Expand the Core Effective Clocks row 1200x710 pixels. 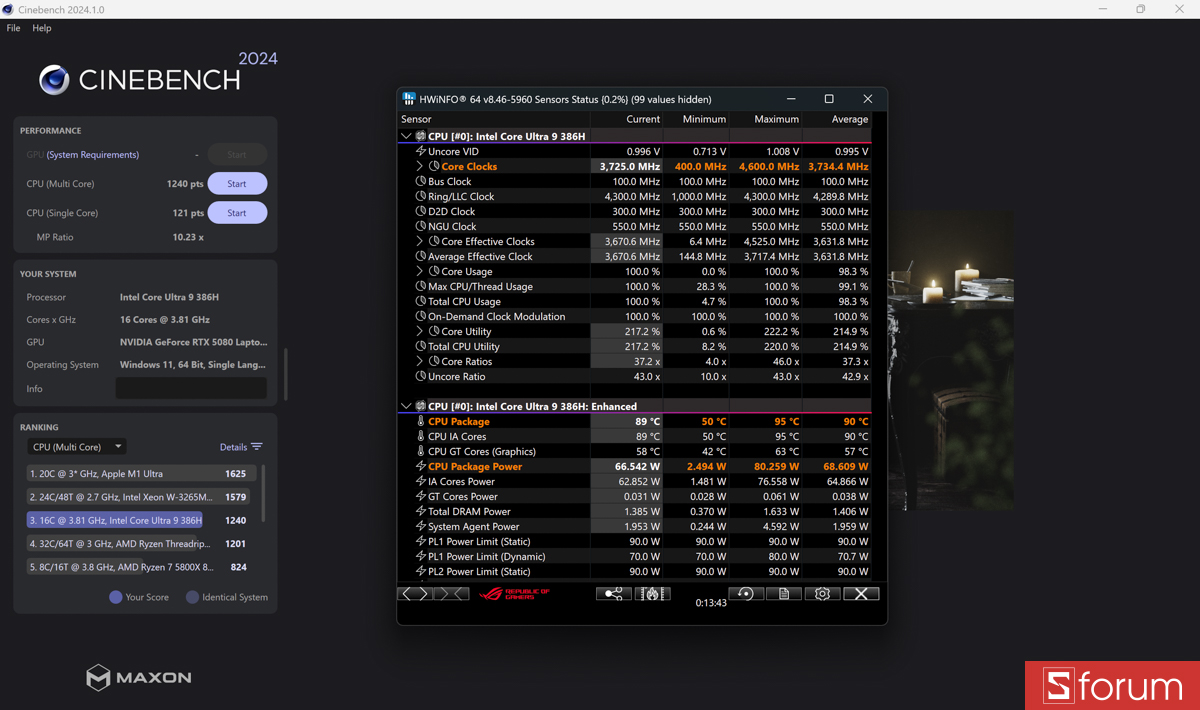[420, 241]
